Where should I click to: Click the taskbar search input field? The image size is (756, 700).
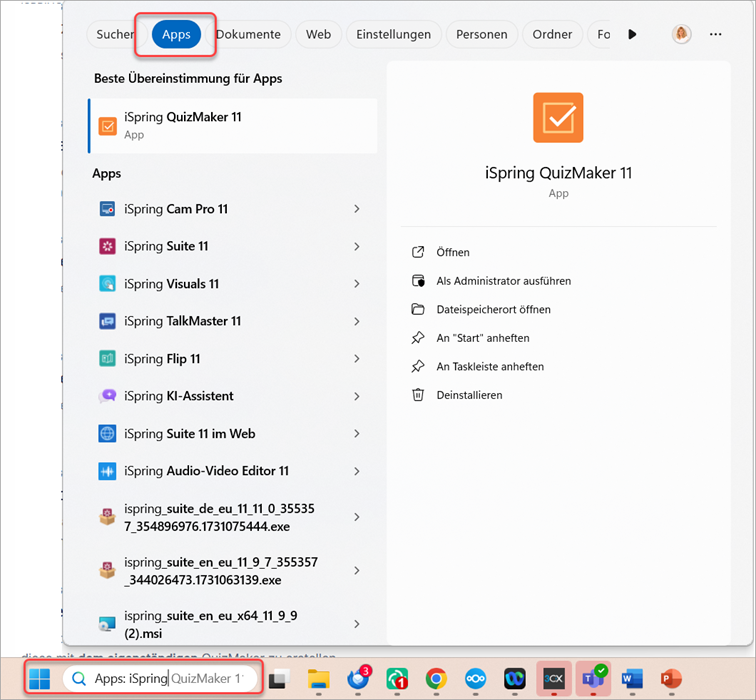click(x=160, y=679)
